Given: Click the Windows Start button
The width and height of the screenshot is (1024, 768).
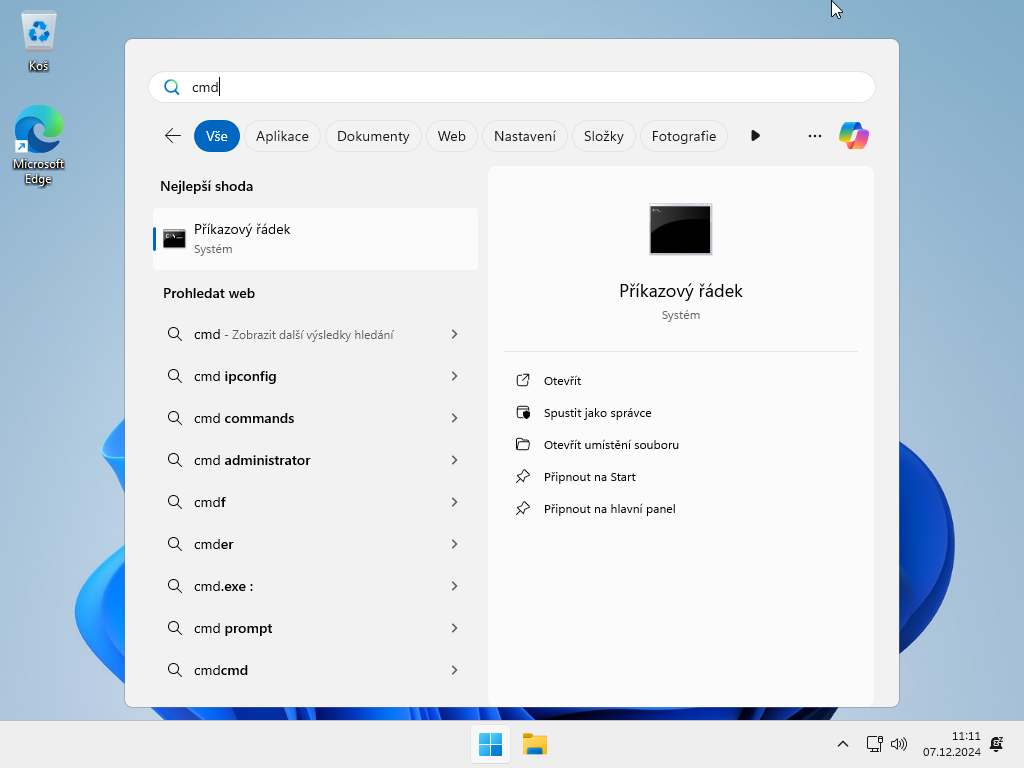Looking at the screenshot, I should pyautogui.click(x=490, y=744).
